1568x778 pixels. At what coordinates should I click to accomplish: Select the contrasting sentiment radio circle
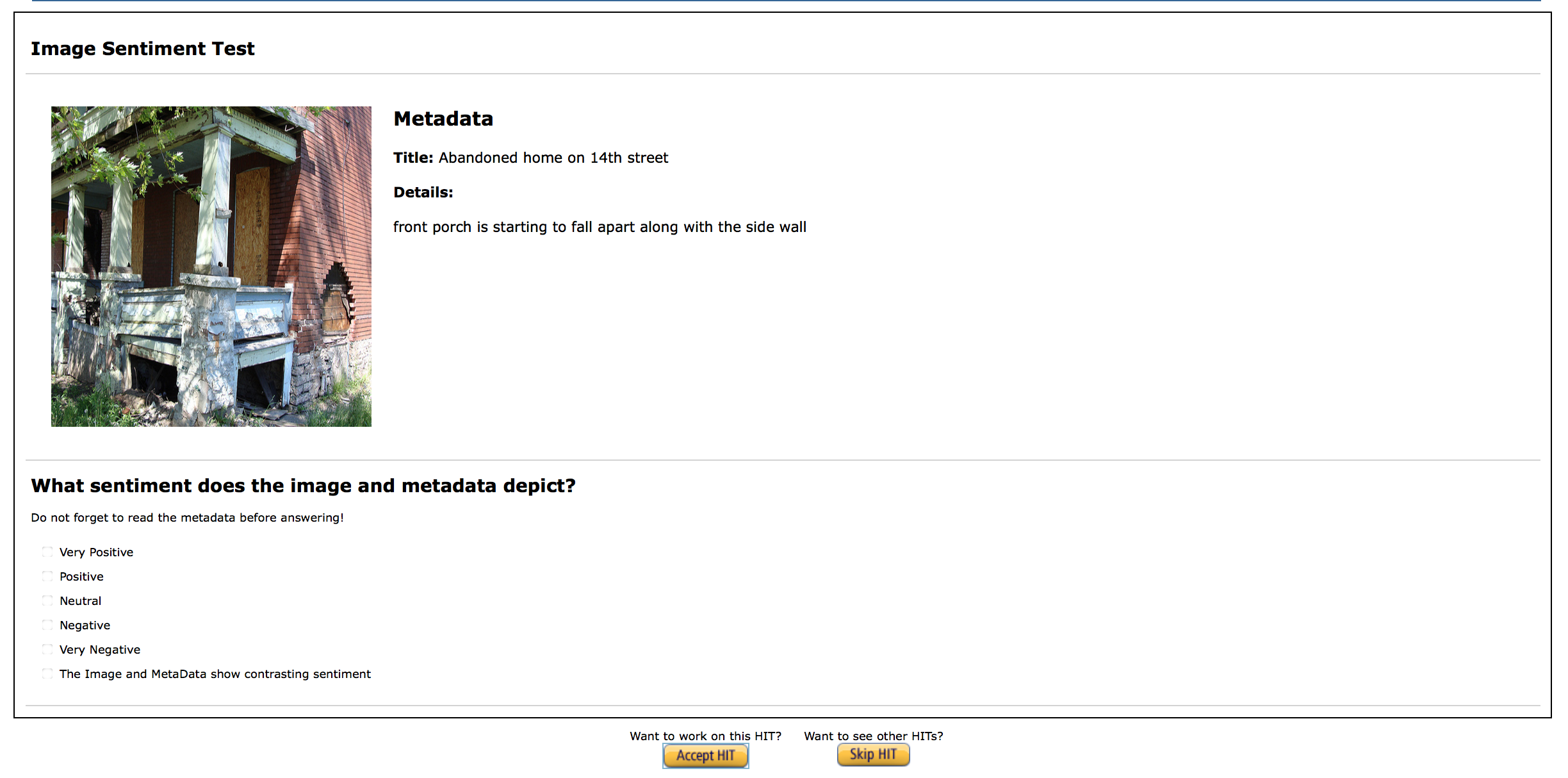click(47, 674)
